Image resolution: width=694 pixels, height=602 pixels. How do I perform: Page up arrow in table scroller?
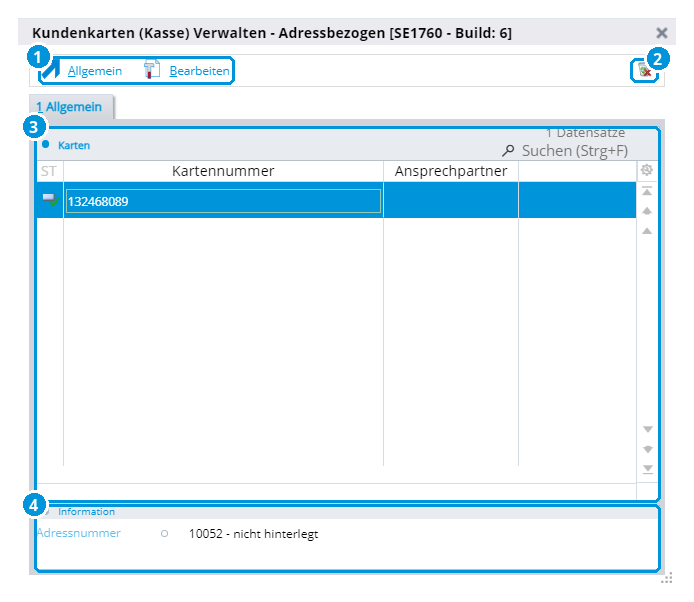pyautogui.click(x=647, y=211)
